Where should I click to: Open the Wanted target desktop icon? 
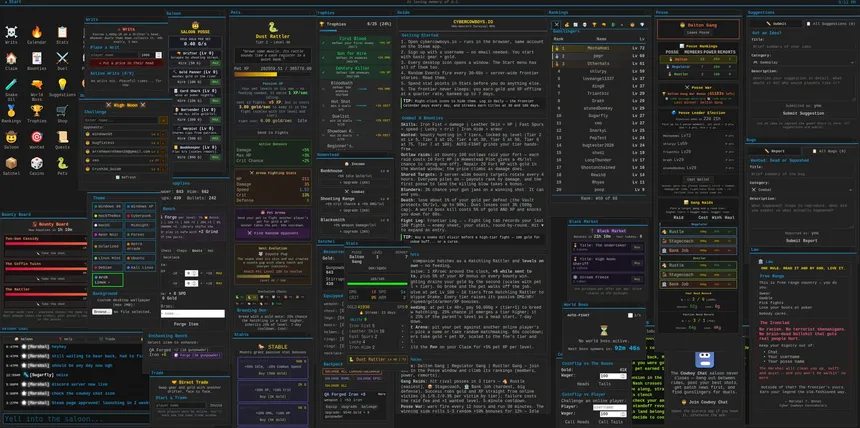point(37,139)
